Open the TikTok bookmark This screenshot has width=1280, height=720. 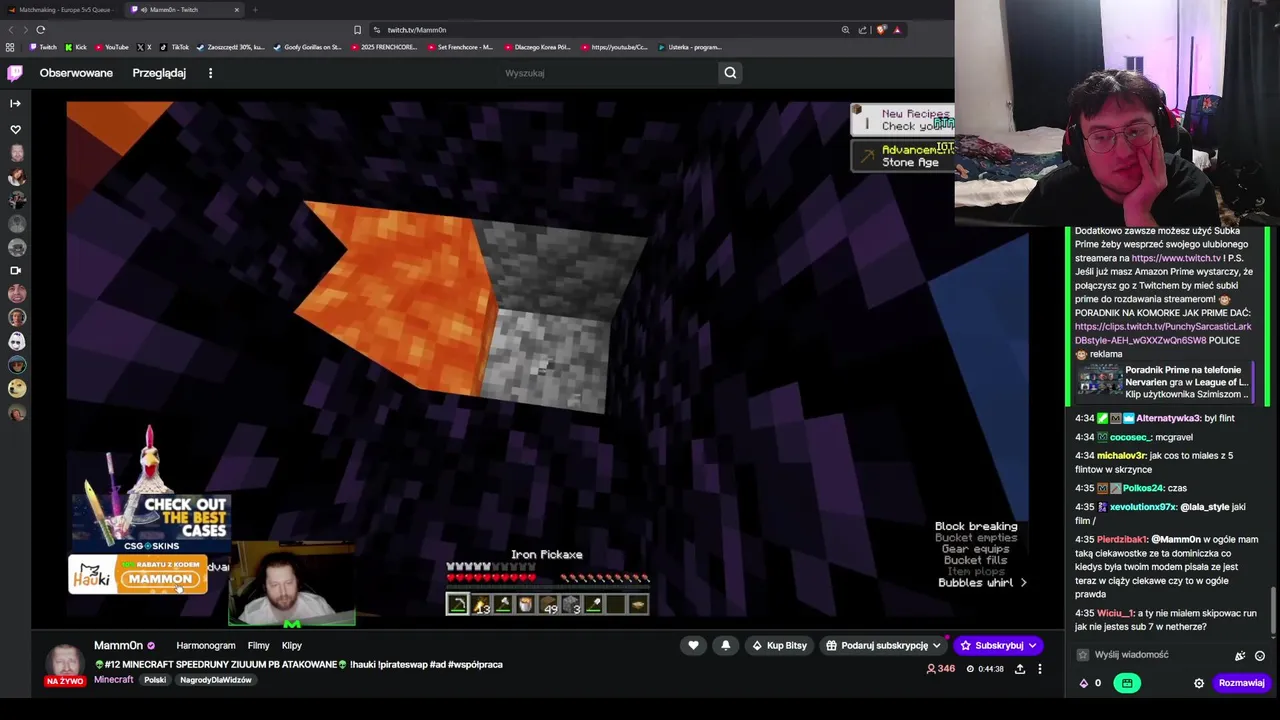174,47
